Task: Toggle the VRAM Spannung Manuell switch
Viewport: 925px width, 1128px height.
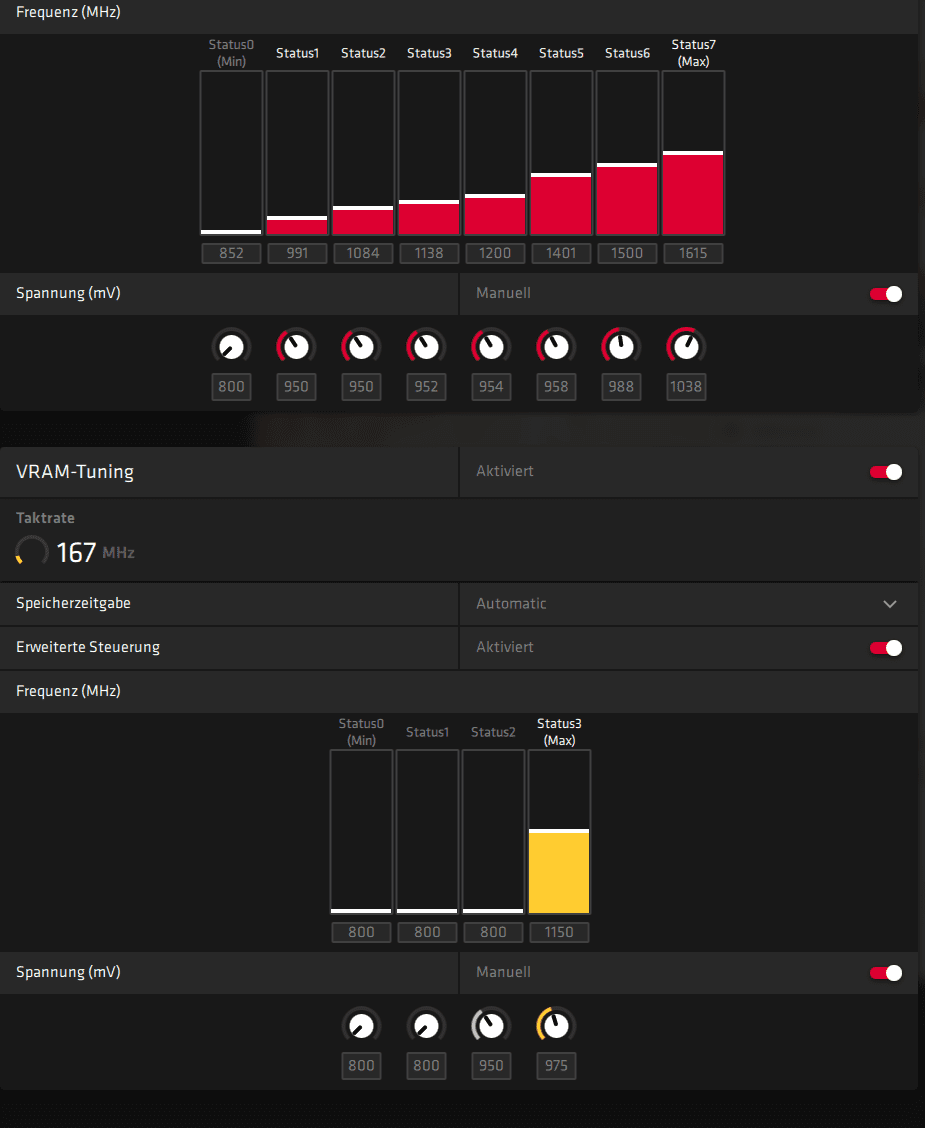Action: click(885, 973)
